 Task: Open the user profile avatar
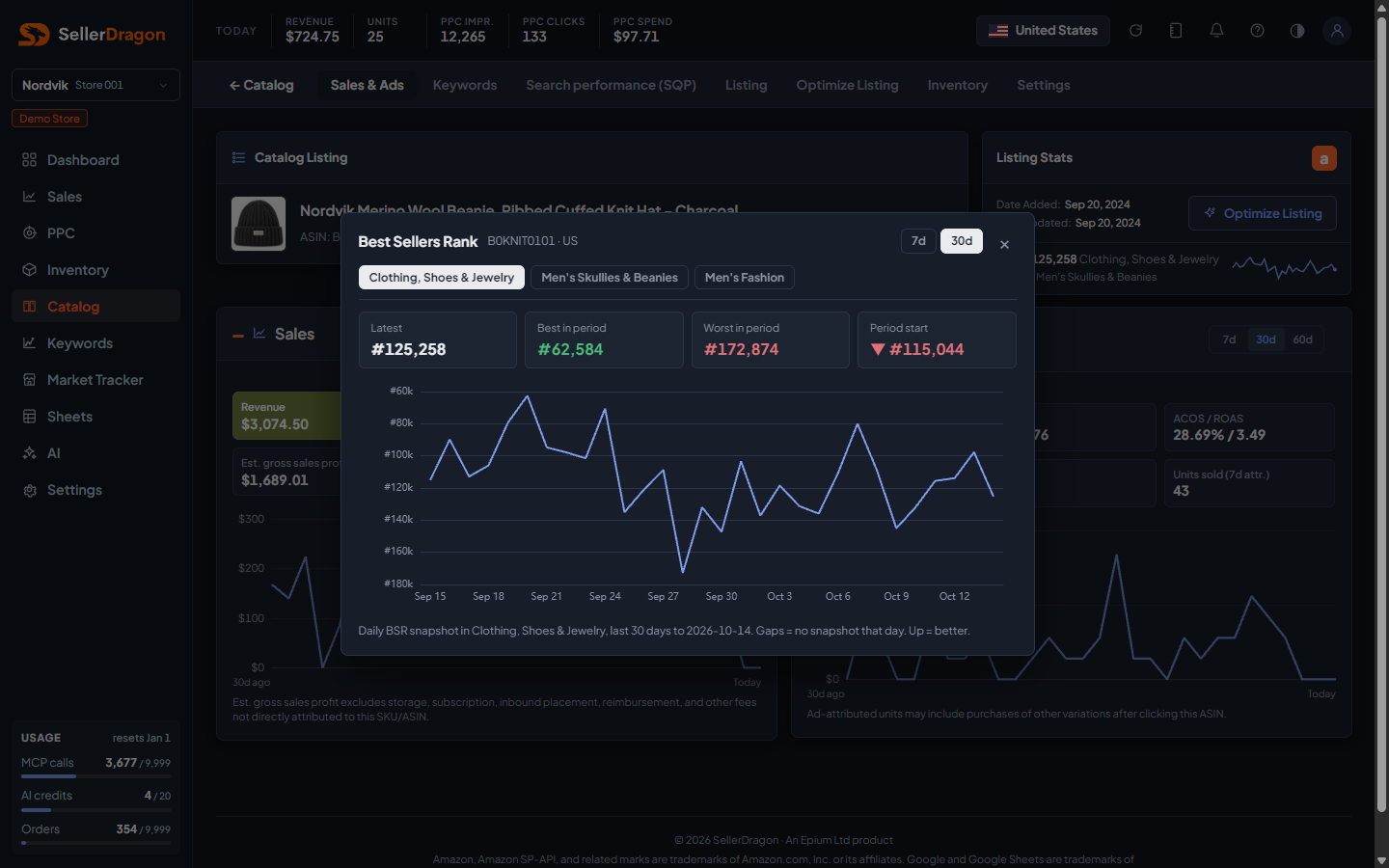(1337, 31)
